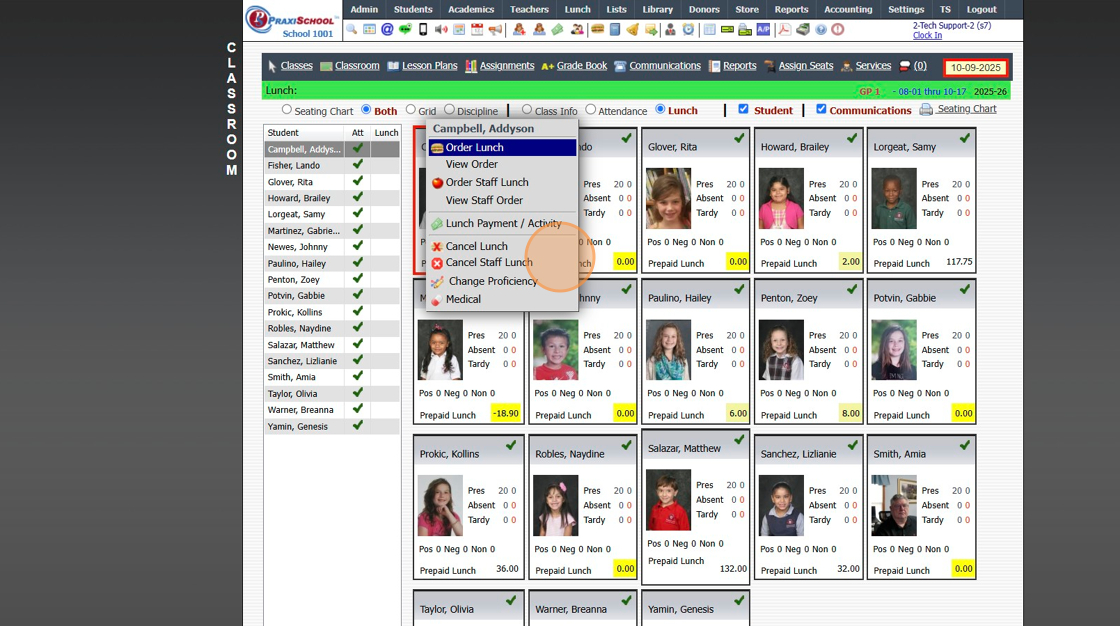Image resolution: width=1120 pixels, height=626 pixels.
Task: Open the Services link
Action: (873, 66)
